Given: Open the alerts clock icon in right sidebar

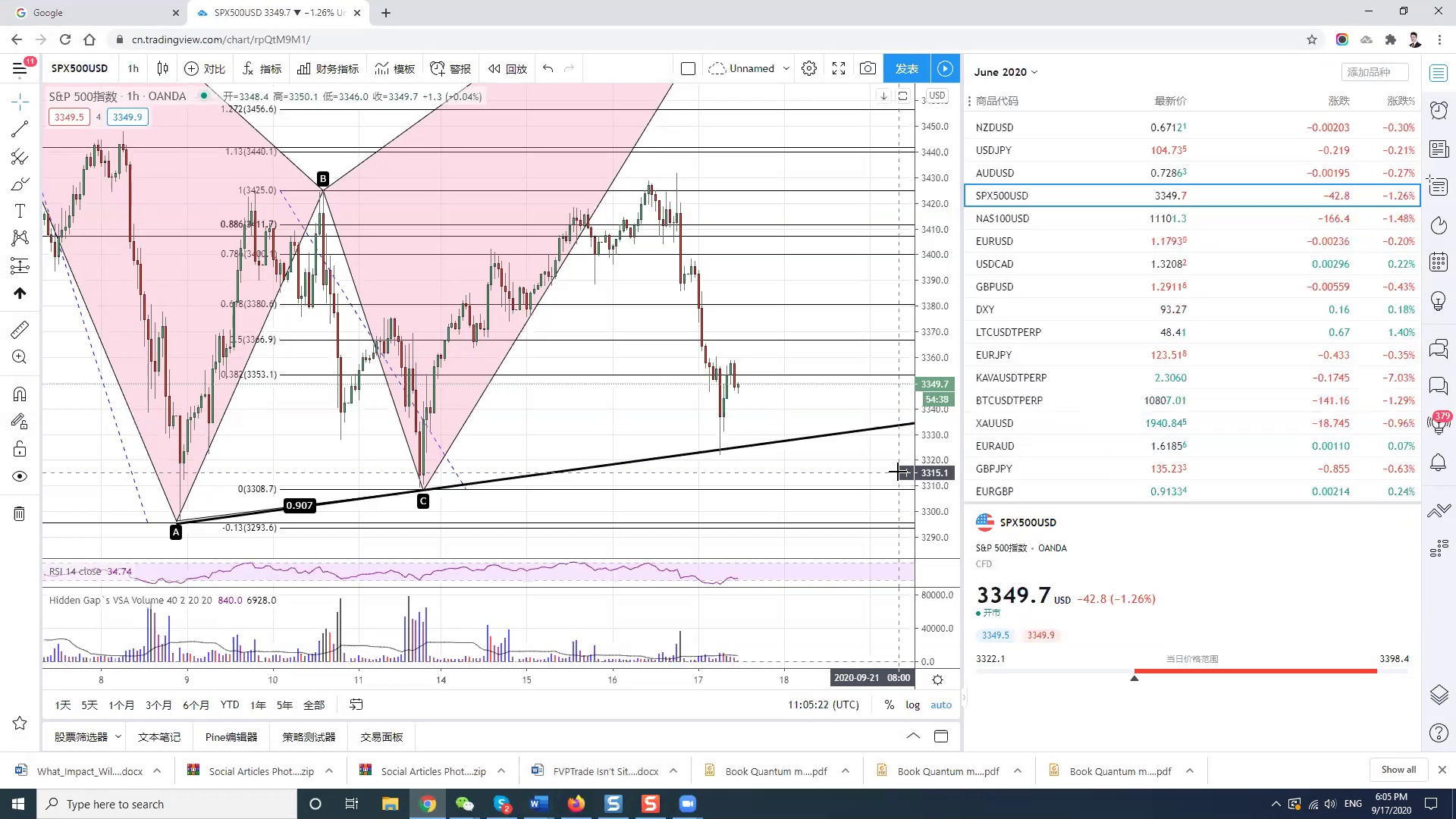Looking at the screenshot, I should click(x=1439, y=111).
